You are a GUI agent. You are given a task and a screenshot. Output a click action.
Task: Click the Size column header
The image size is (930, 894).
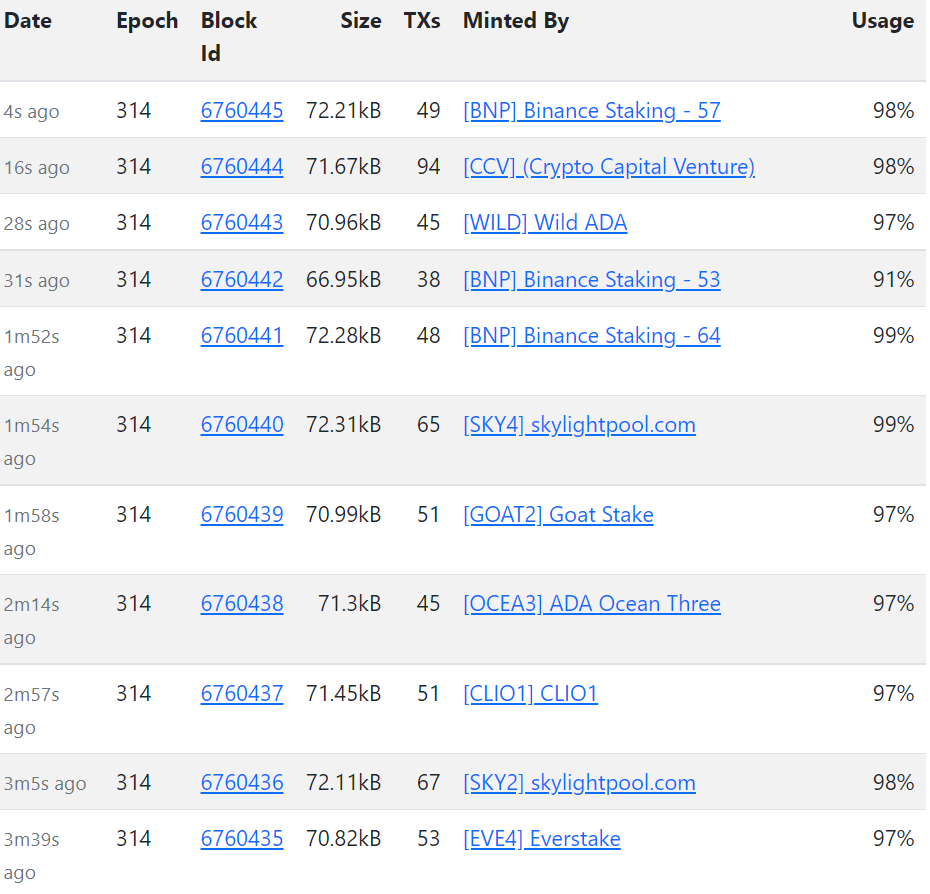(361, 21)
